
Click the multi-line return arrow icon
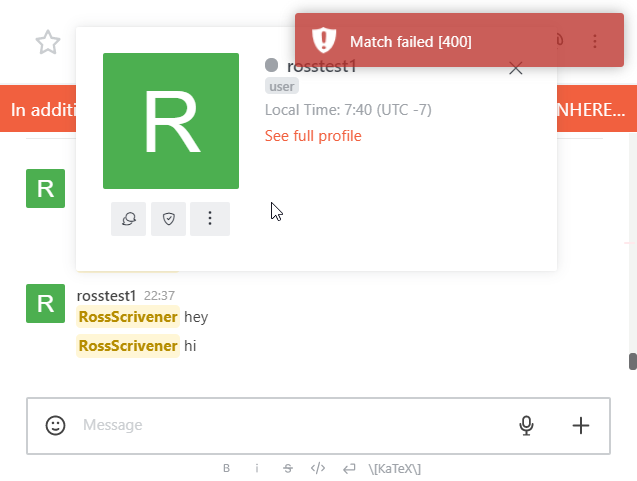click(349, 468)
